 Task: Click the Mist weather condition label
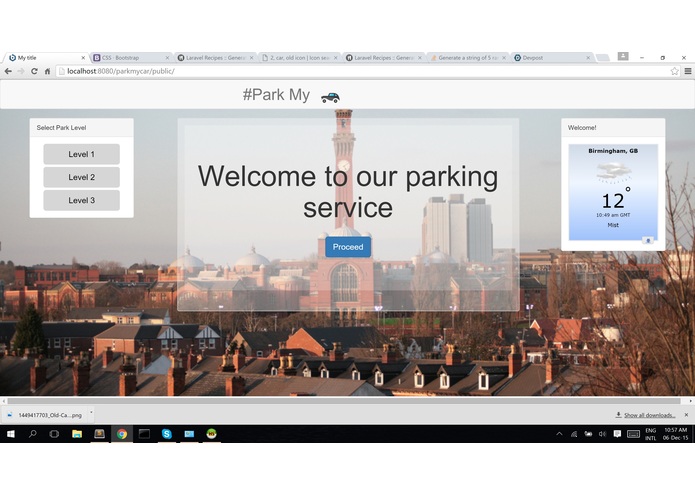click(613, 225)
